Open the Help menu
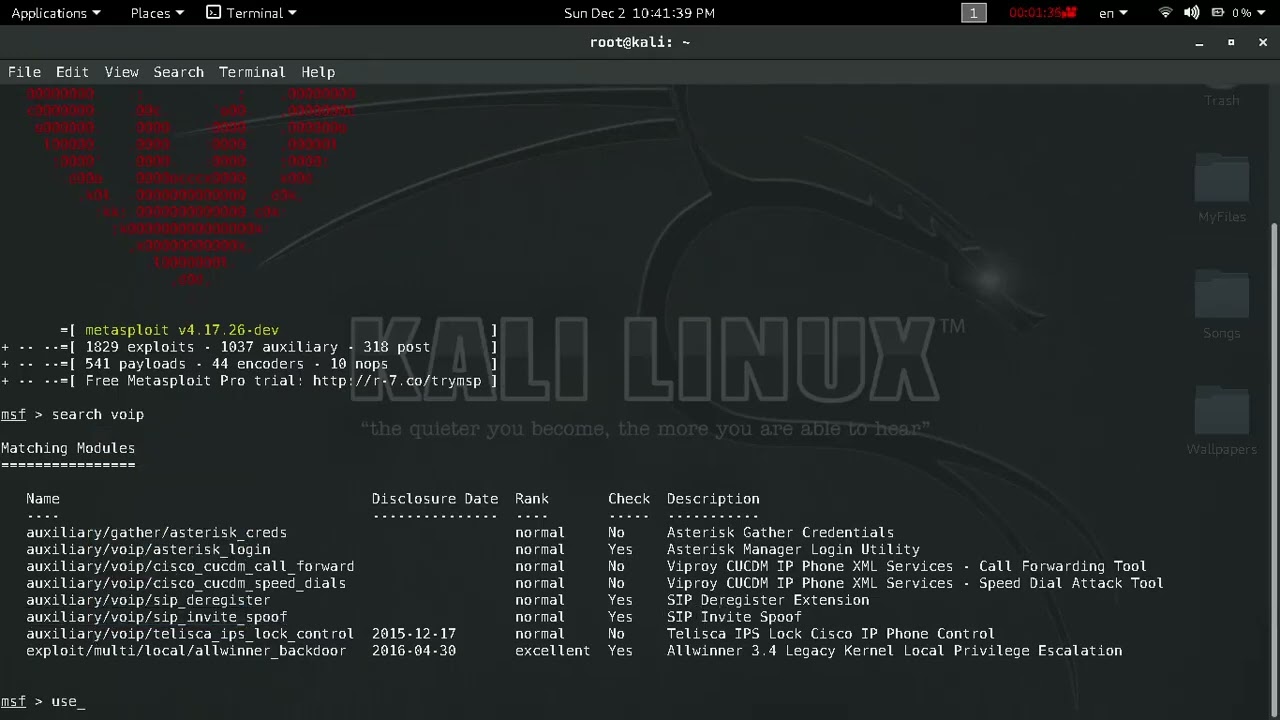Image resolution: width=1280 pixels, height=720 pixels. [318, 72]
